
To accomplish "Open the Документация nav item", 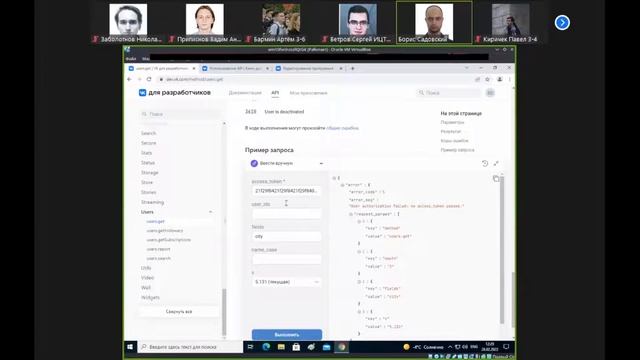I will click(x=245, y=93).
